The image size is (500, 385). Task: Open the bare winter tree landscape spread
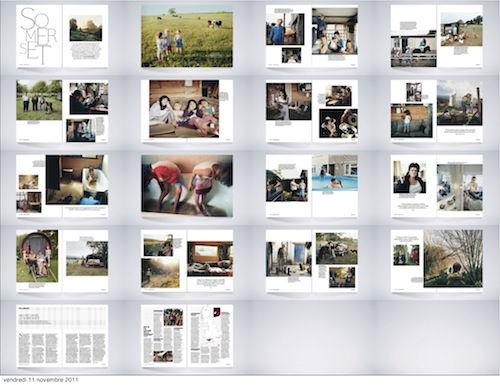(437, 261)
